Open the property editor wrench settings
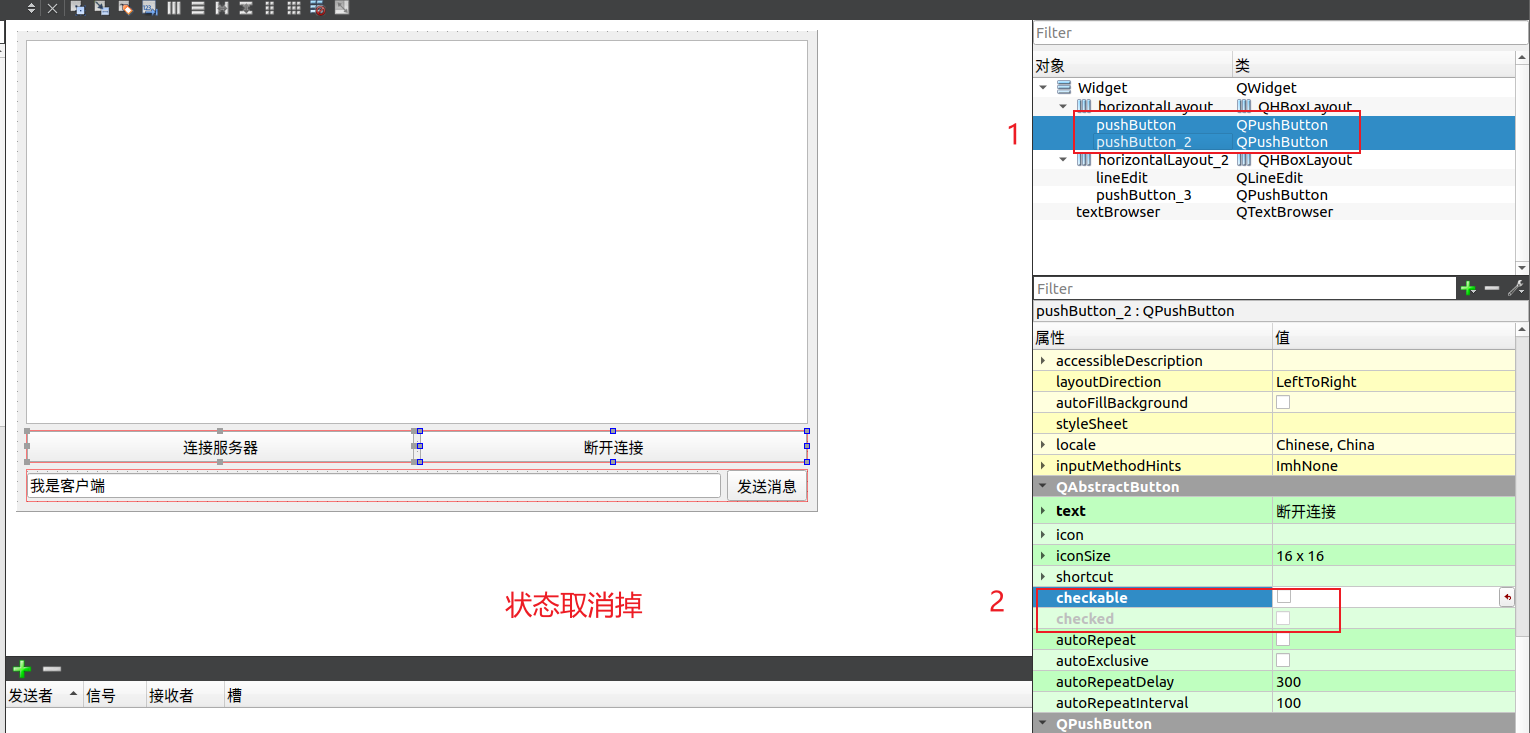This screenshot has width=1530, height=733. (x=1516, y=288)
